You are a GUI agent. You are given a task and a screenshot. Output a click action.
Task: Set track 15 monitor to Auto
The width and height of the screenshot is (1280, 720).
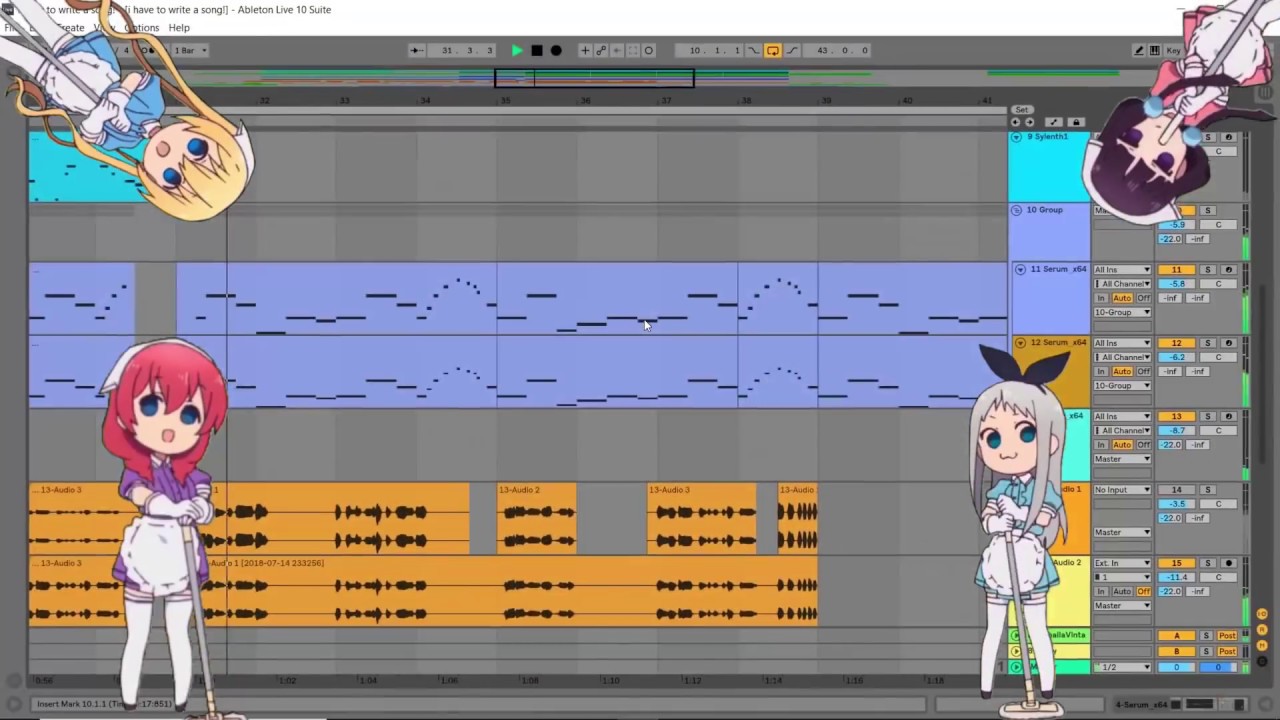(x=1122, y=591)
